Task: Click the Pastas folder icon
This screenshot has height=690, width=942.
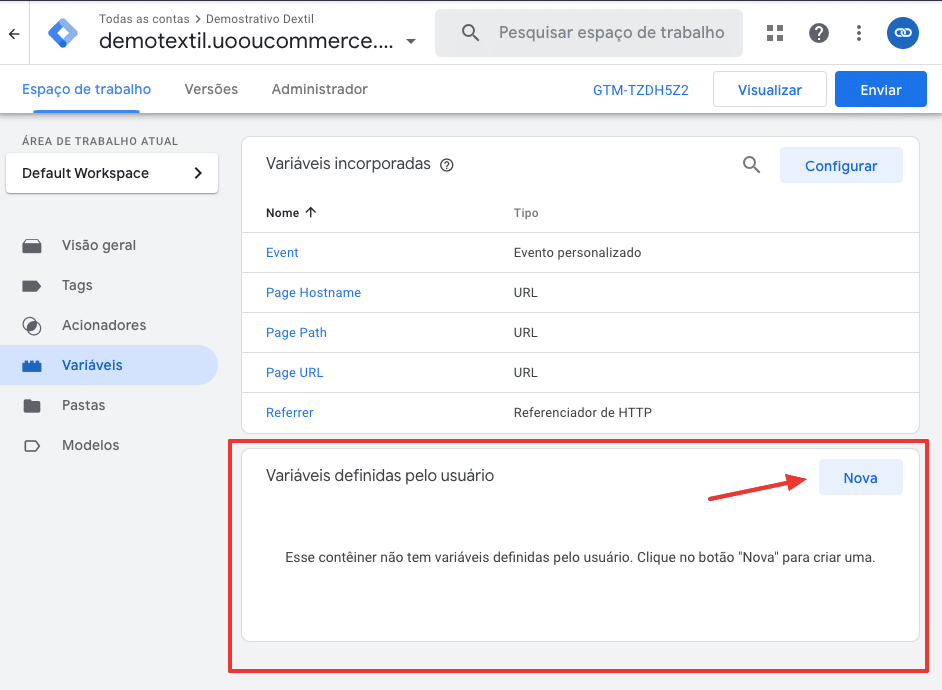Action: point(32,406)
